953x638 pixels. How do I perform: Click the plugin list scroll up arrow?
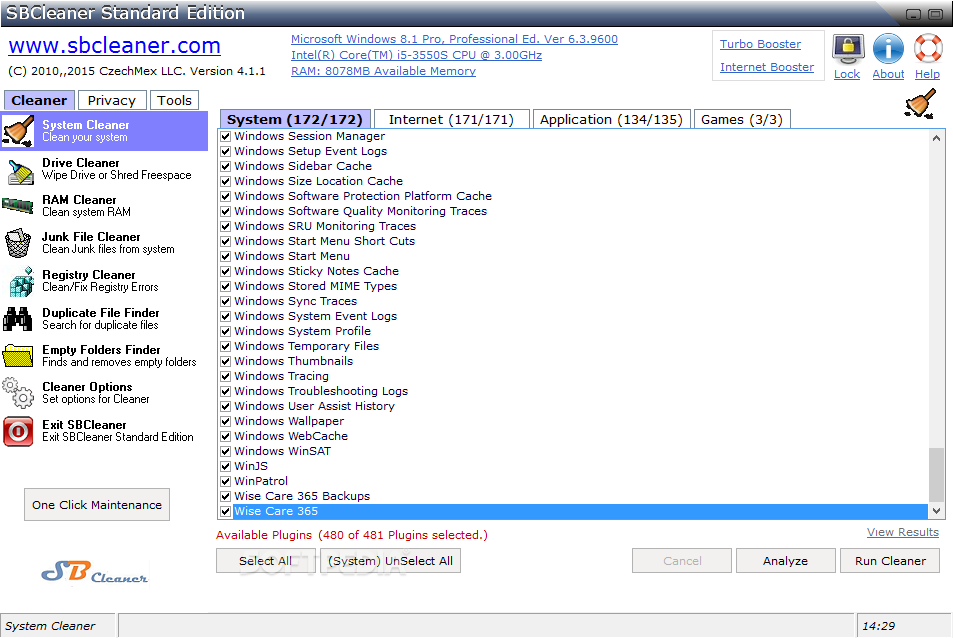point(937,139)
